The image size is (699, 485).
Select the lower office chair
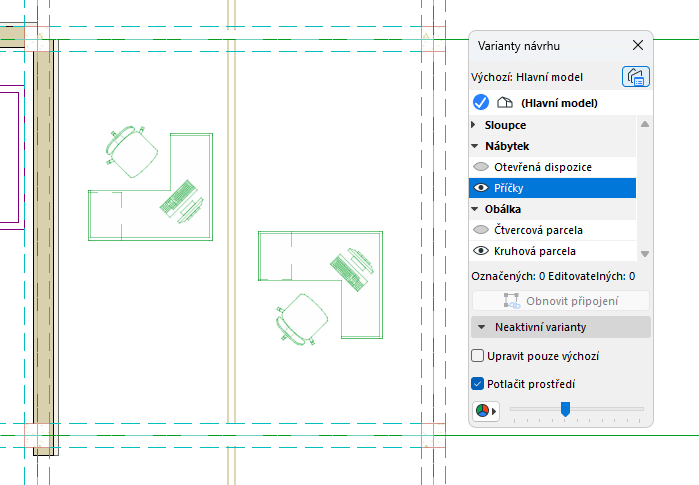[x=302, y=319]
